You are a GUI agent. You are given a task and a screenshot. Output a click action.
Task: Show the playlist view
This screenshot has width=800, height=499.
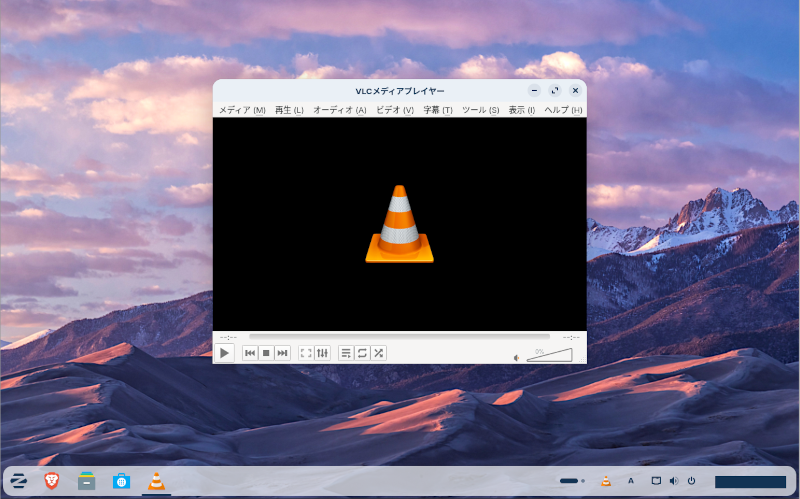(346, 353)
